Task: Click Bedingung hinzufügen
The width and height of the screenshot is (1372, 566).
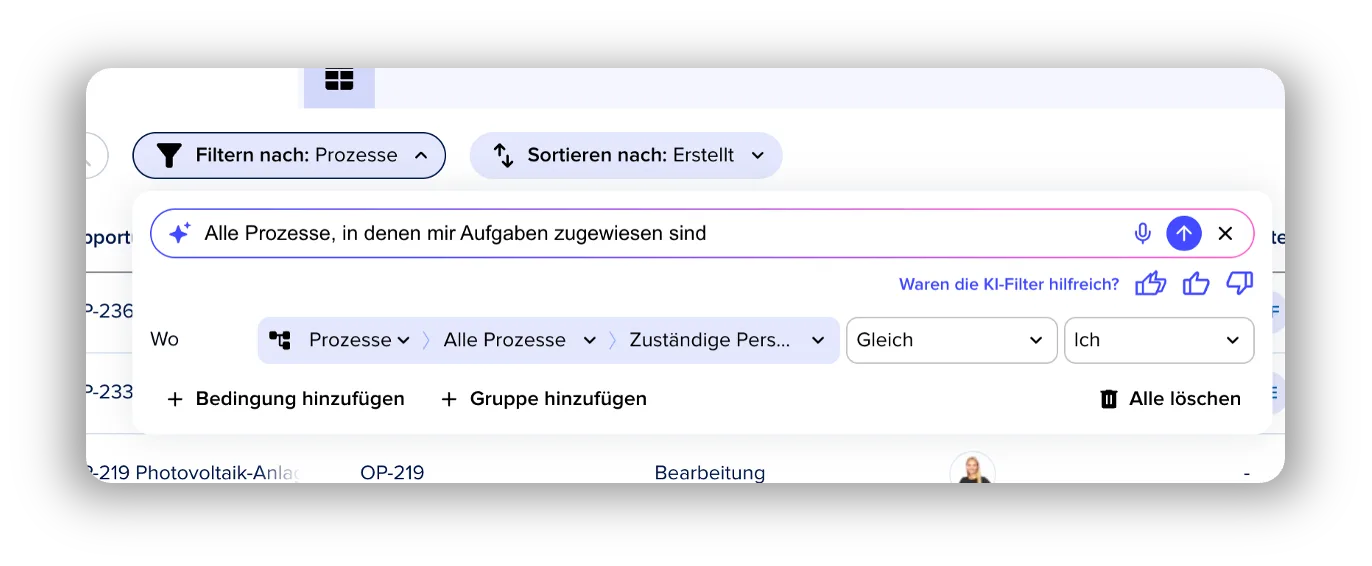Action: coord(286,399)
